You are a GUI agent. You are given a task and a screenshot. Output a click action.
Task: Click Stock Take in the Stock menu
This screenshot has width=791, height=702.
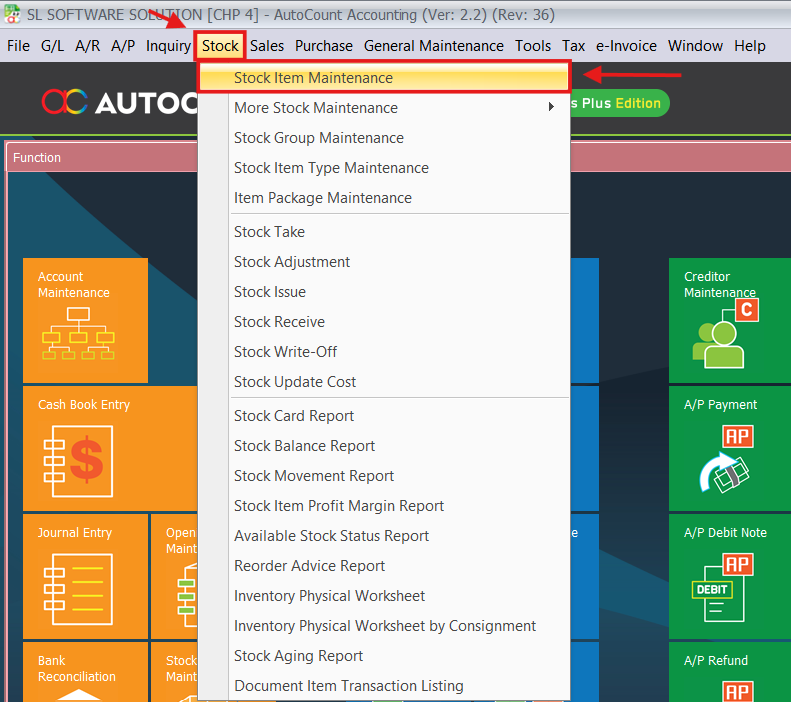pos(269,232)
